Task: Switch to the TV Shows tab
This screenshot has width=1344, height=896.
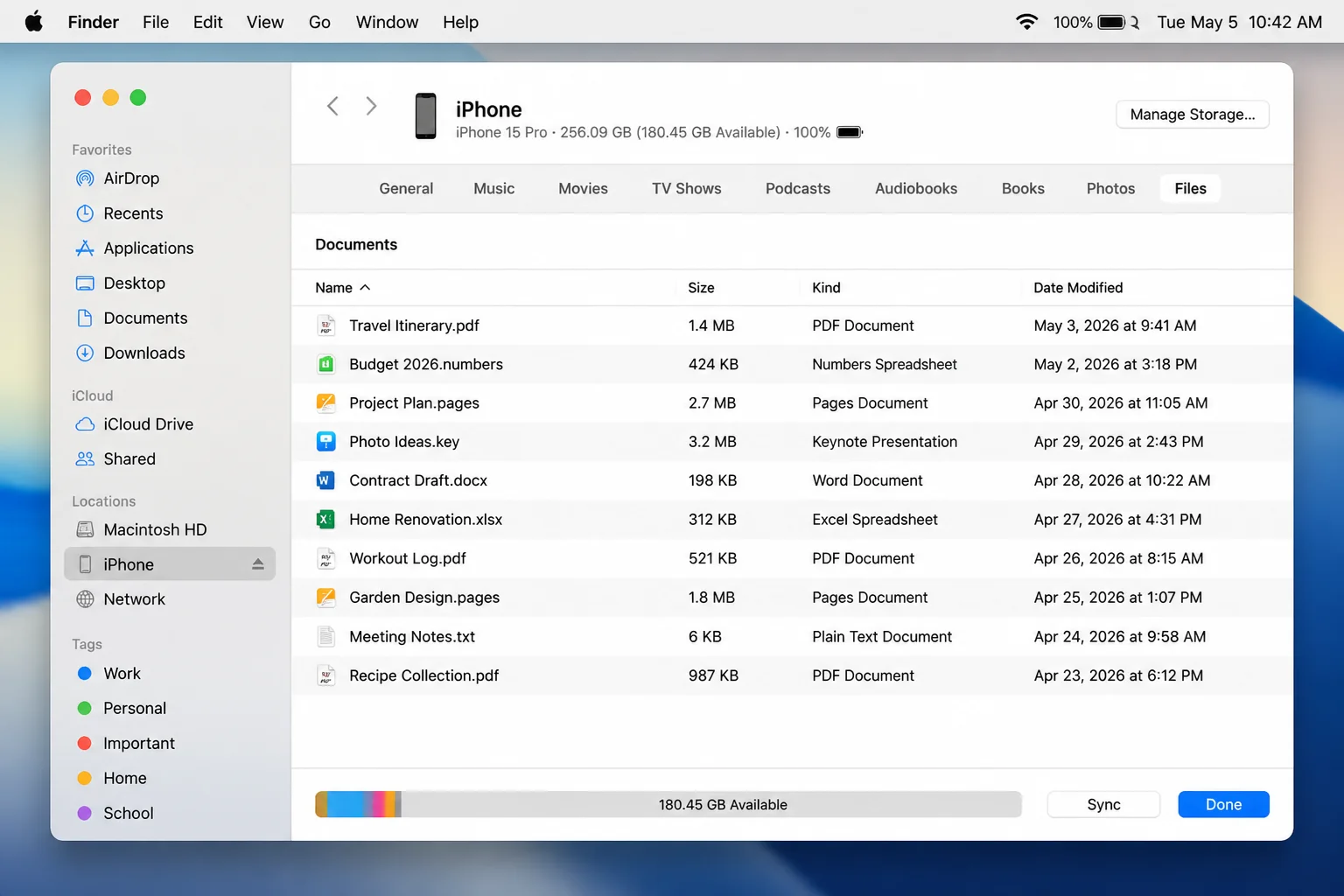Action: coord(687,189)
